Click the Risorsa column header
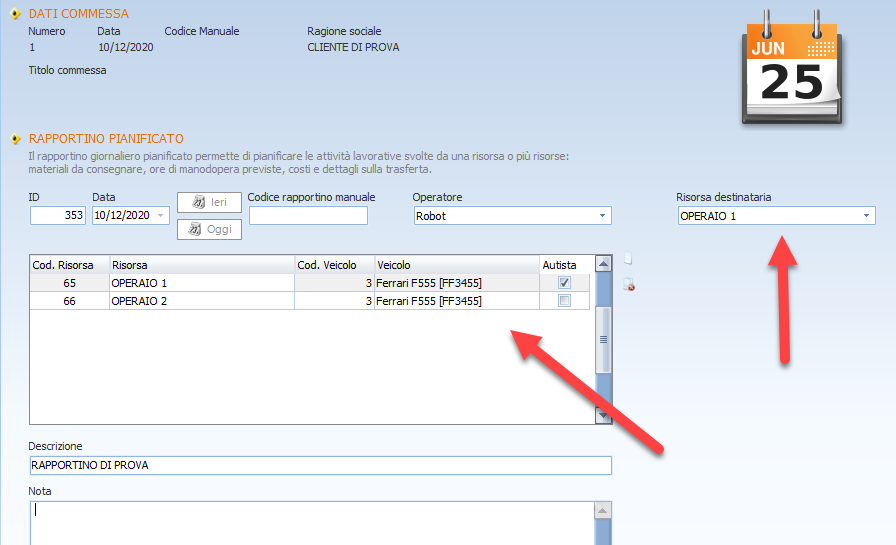896x545 pixels. (x=202, y=265)
